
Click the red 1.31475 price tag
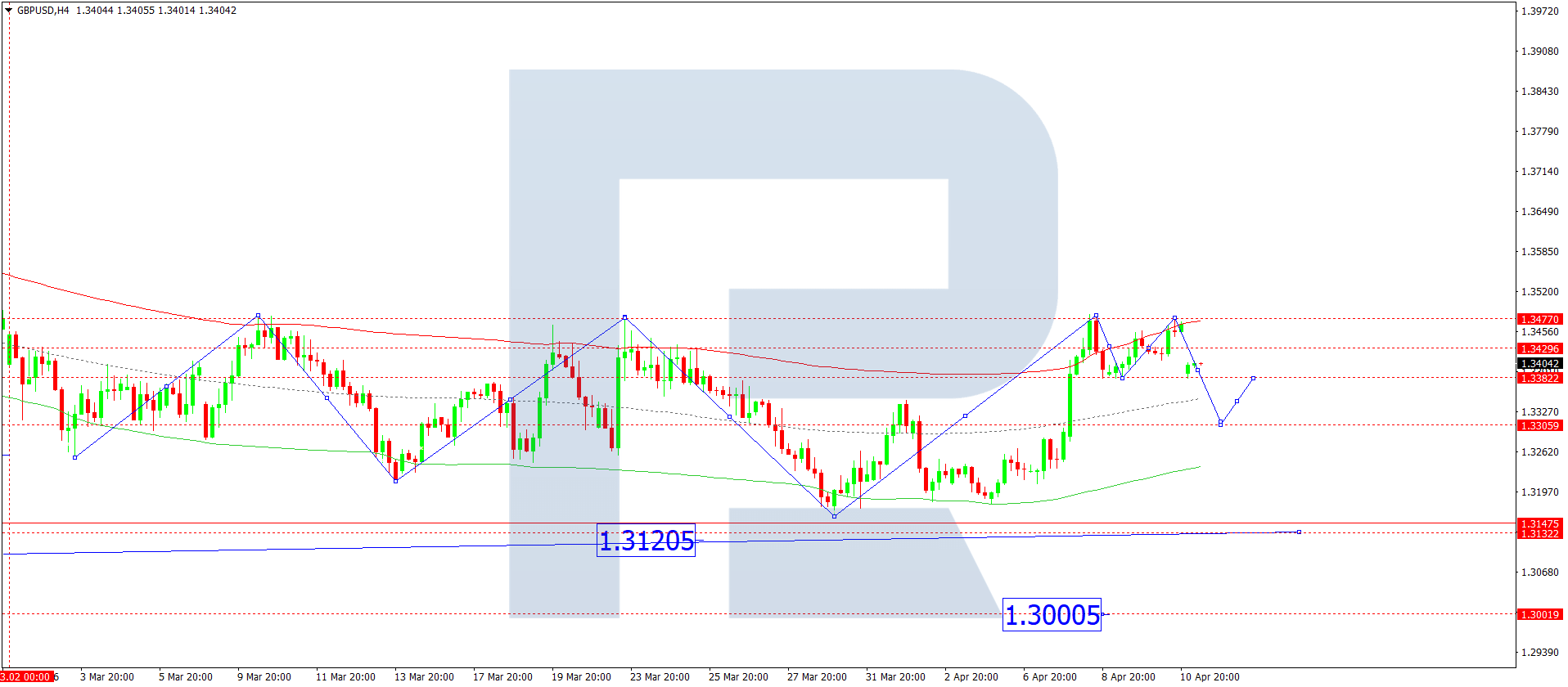(x=1539, y=523)
